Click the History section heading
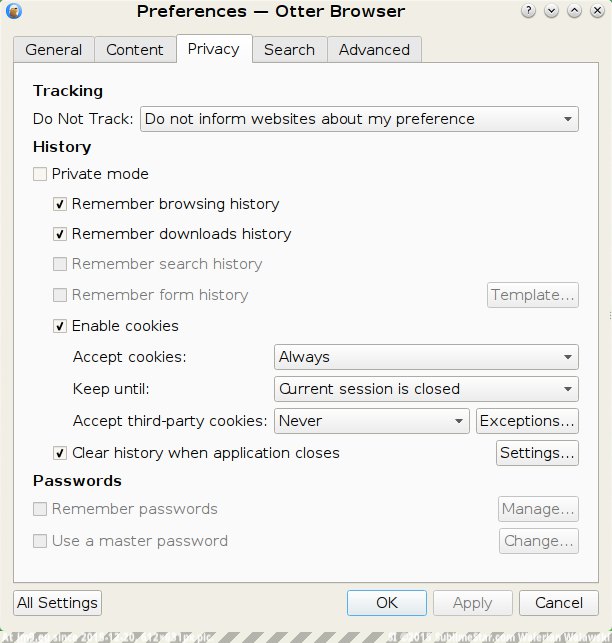 (62, 147)
